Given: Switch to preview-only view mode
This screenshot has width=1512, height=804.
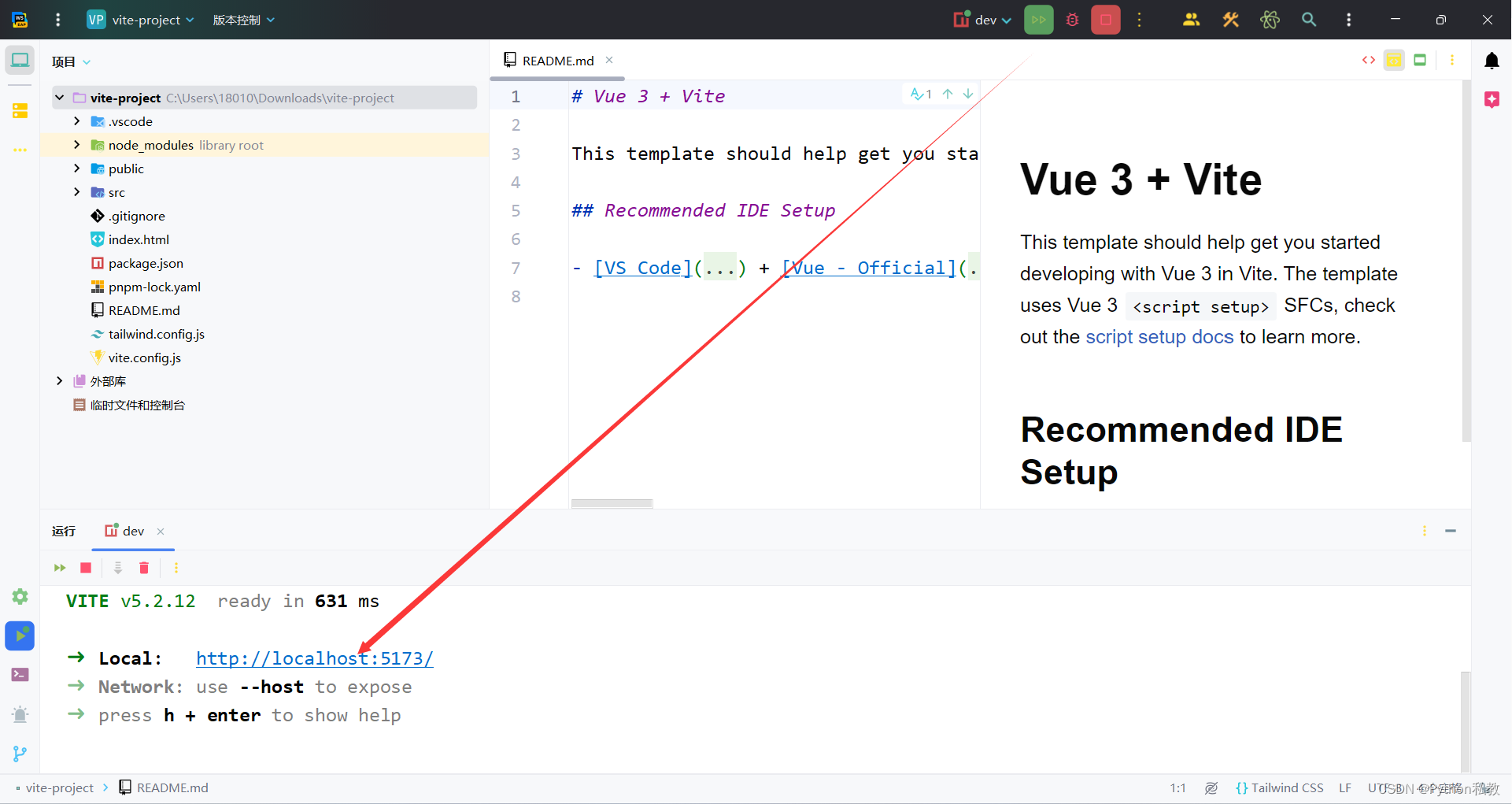Looking at the screenshot, I should 1420,60.
